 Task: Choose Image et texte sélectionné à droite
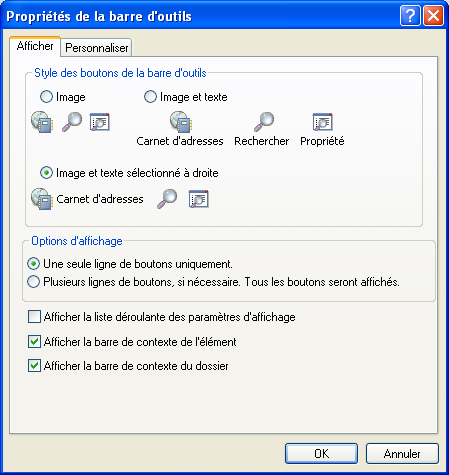point(46,173)
